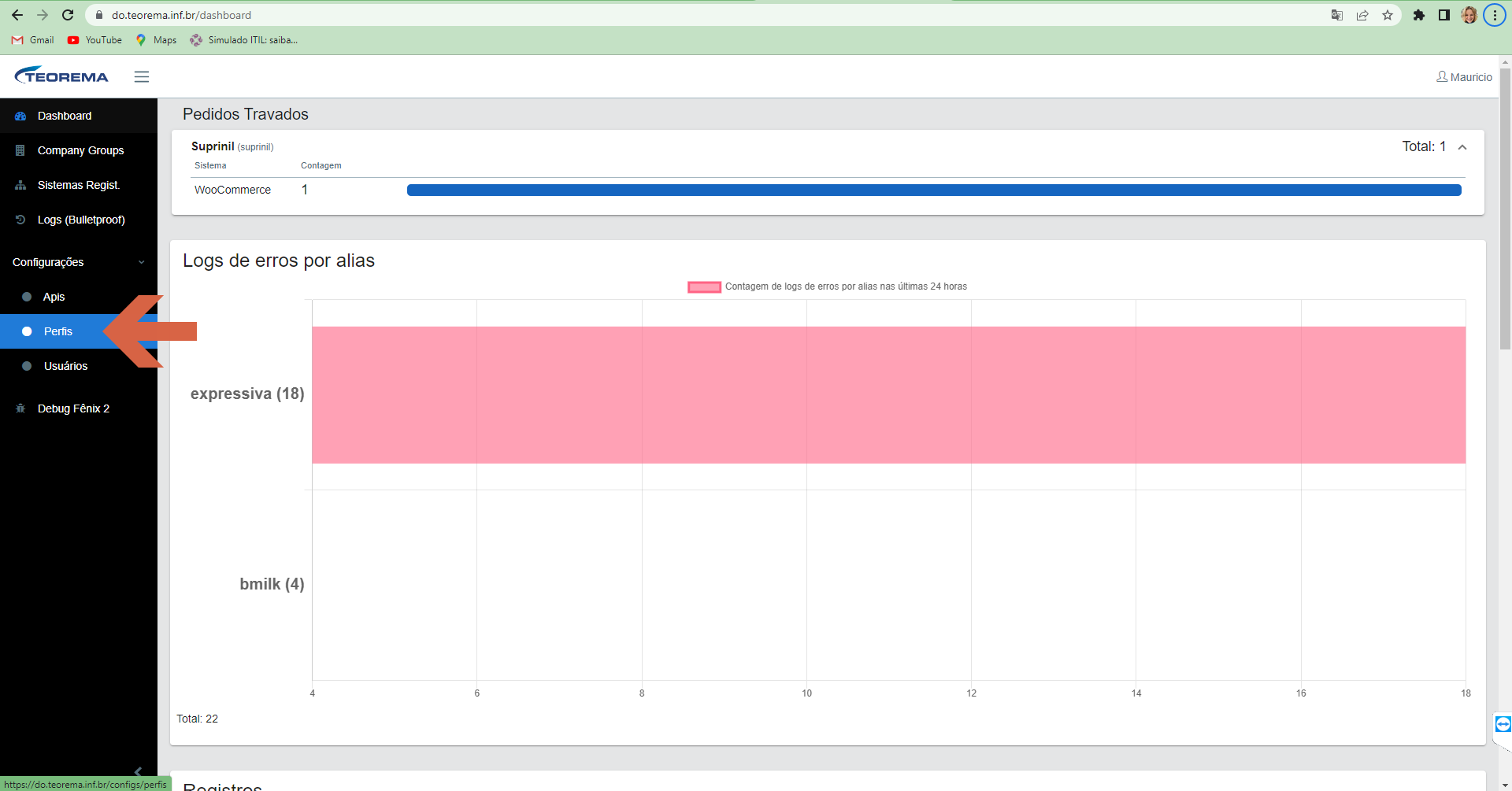Click the WooCommerce blue progress bar
1512x791 pixels.
pos(934,190)
